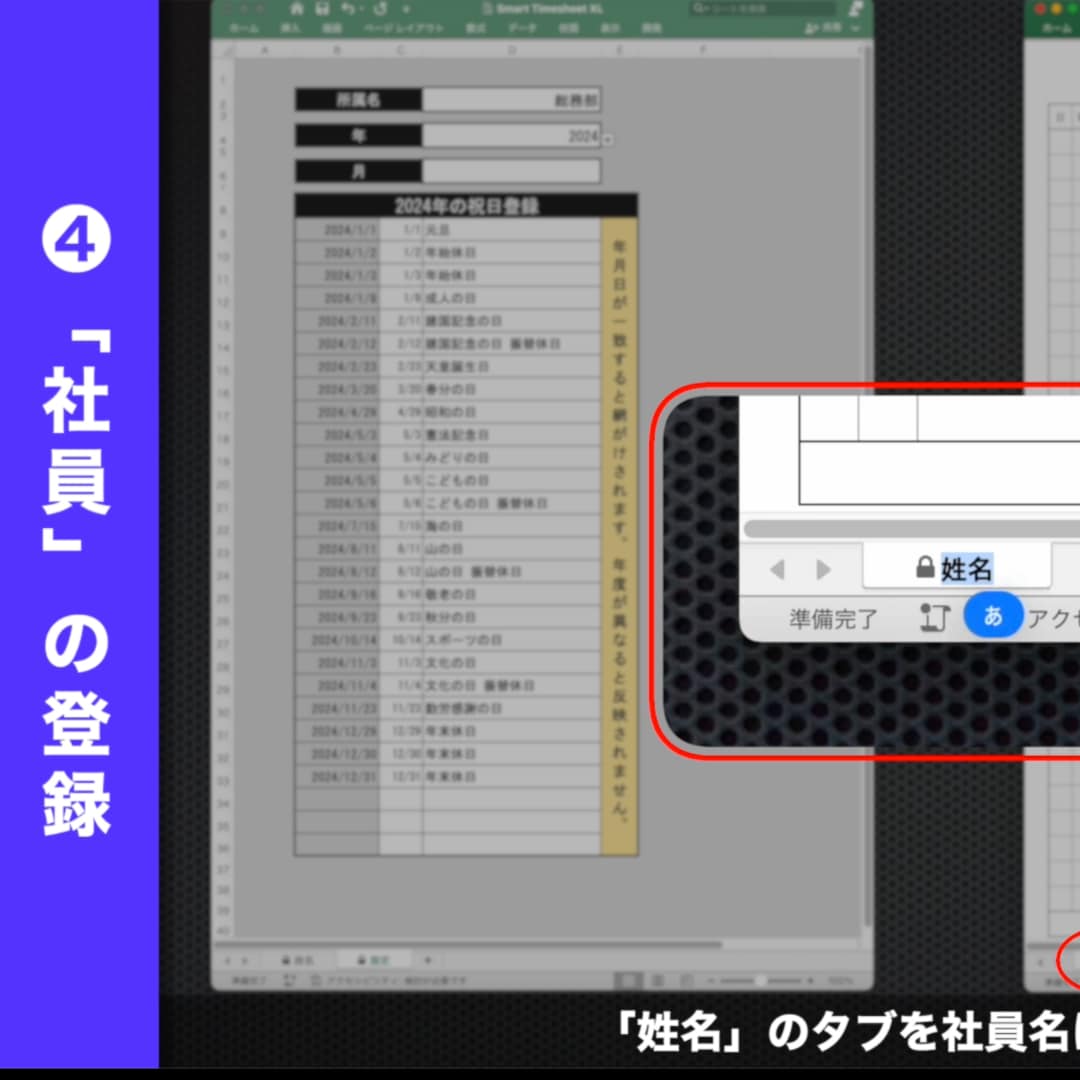The image size is (1080, 1080).
Task: Click the 敬老の日 holiday cell
Action: [511, 594]
